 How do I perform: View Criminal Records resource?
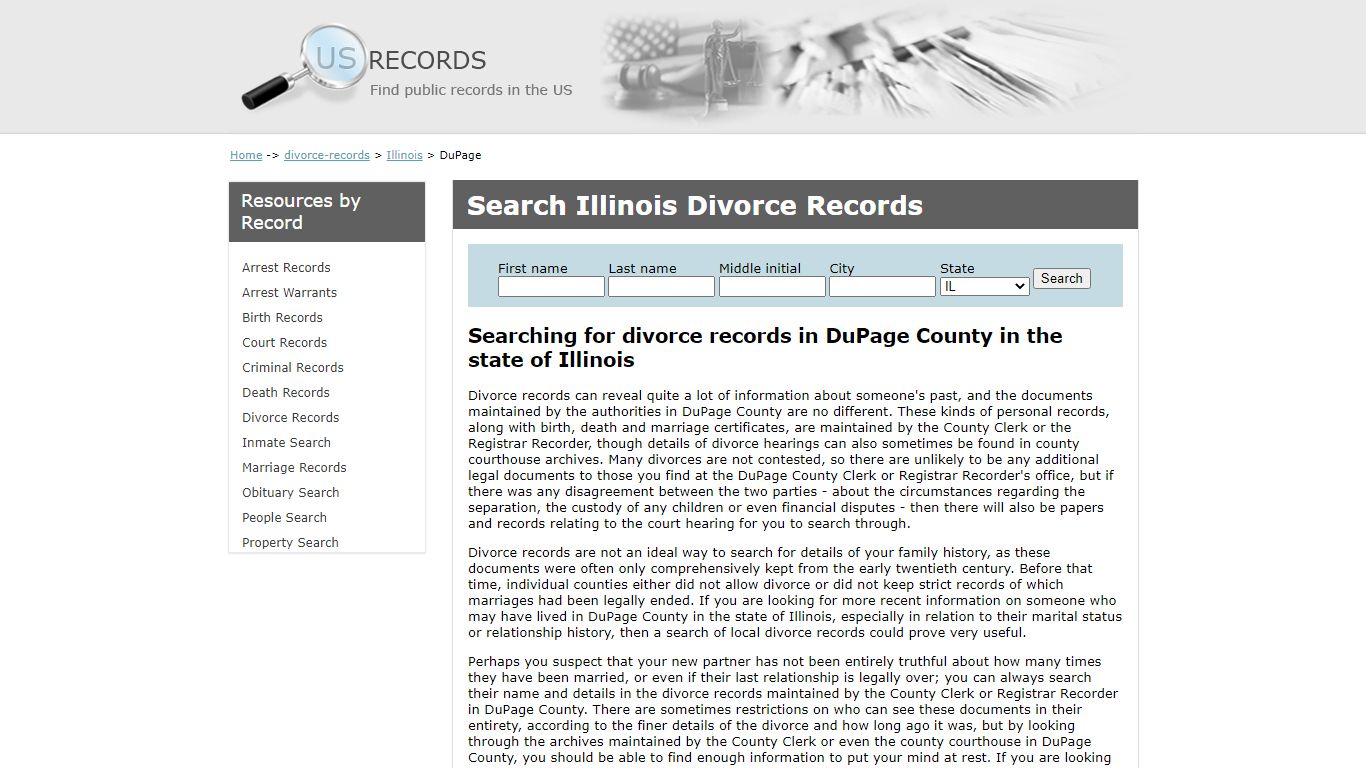[292, 367]
